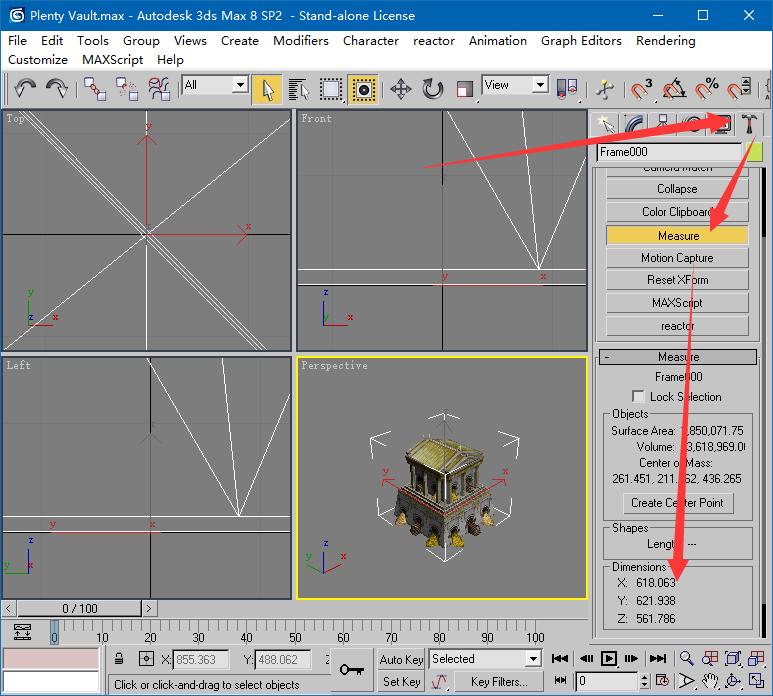Viewport: 773px width, 696px height.
Task: Choose the Rectangular Selection Region icon
Action: 331,89
